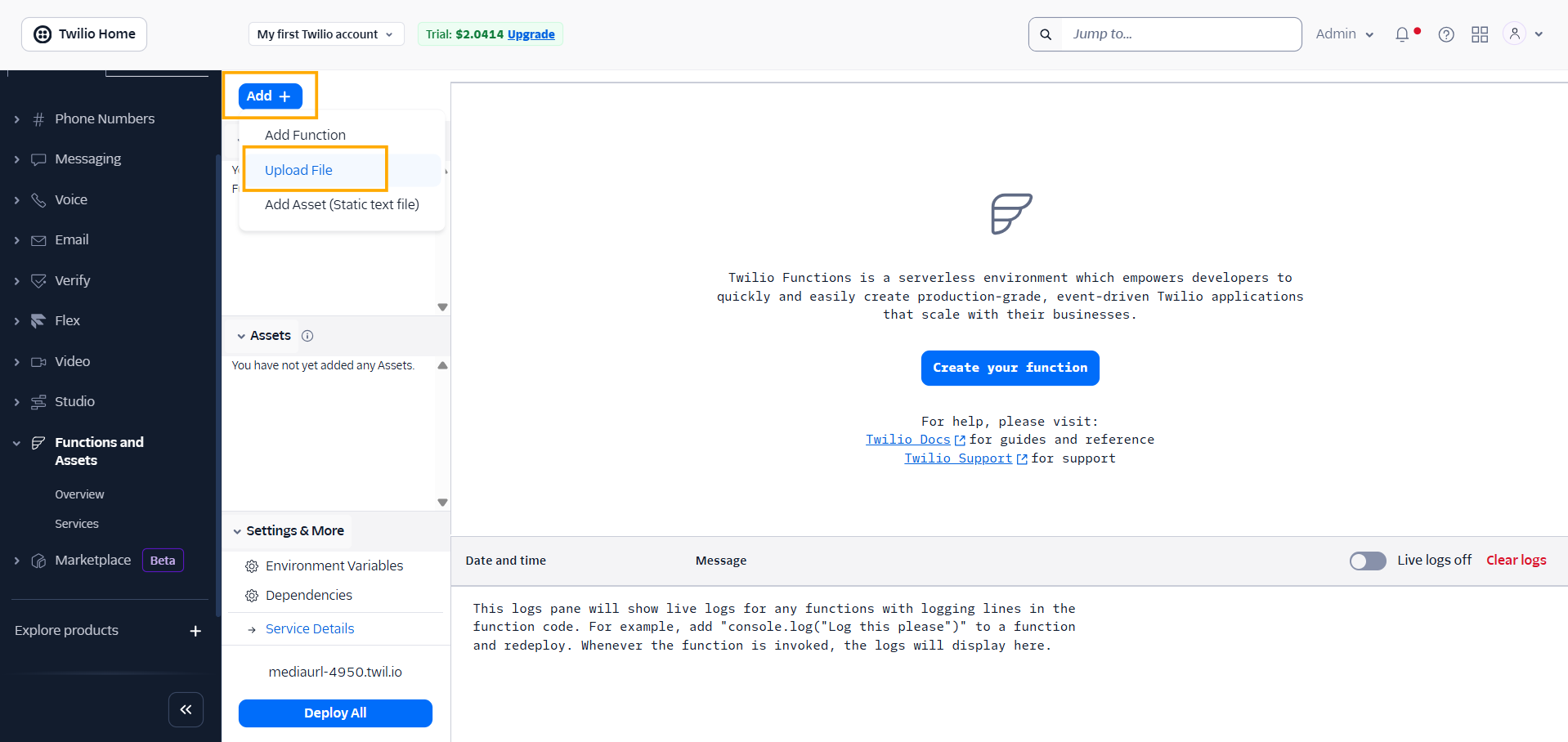Screen dimensions: 1568x742
Task: Click the Assets list scroll-up arrow
Action: pos(442,365)
